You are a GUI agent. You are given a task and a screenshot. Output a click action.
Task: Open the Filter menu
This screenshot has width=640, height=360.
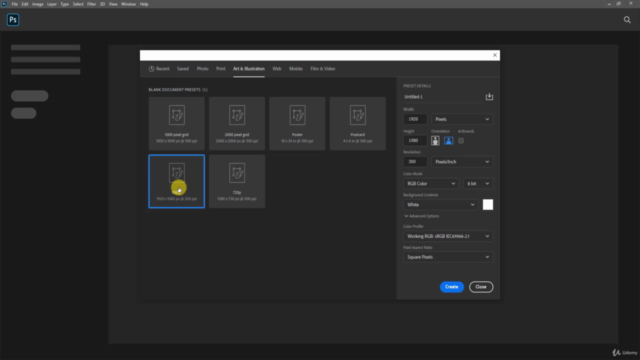click(91, 4)
